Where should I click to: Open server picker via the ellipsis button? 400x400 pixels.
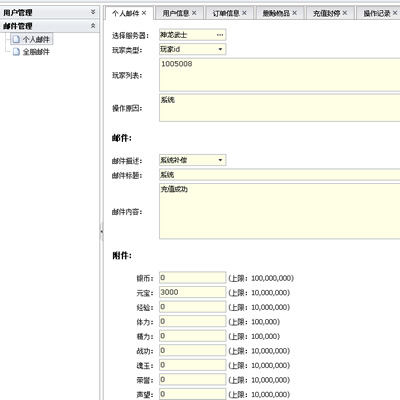click(x=220, y=35)
